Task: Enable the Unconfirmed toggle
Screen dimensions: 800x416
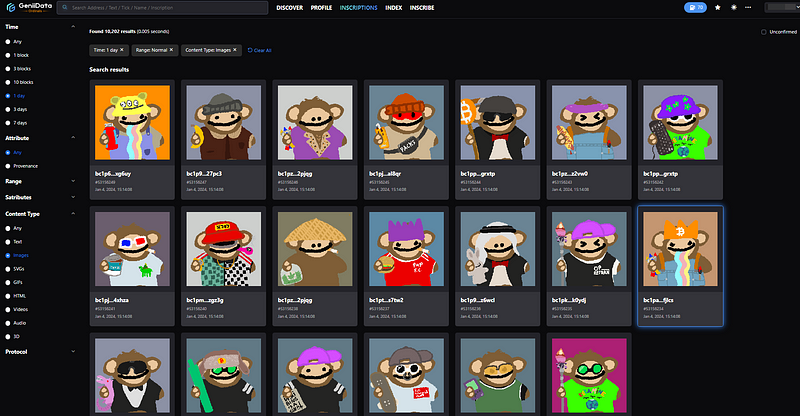Action: 763,32
